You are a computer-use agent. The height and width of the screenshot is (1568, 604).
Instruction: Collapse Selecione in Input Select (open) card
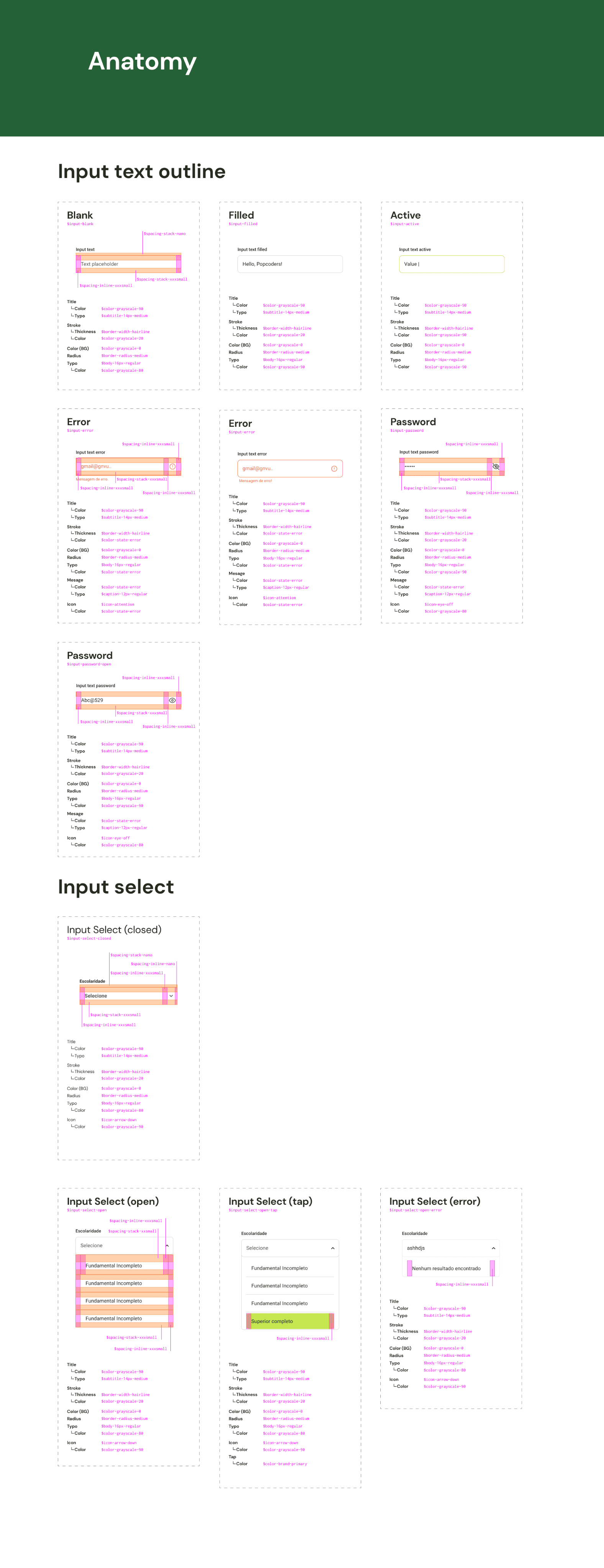pos(167,1245)
